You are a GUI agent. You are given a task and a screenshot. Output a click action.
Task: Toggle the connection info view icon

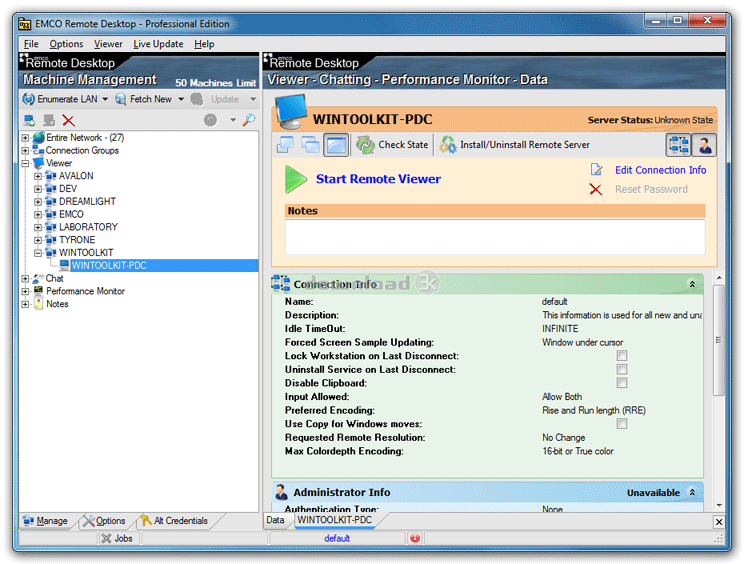(x=679, y=145)
